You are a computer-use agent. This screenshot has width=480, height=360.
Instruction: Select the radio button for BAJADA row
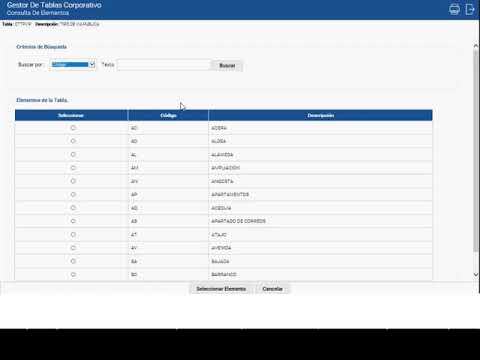73,261
